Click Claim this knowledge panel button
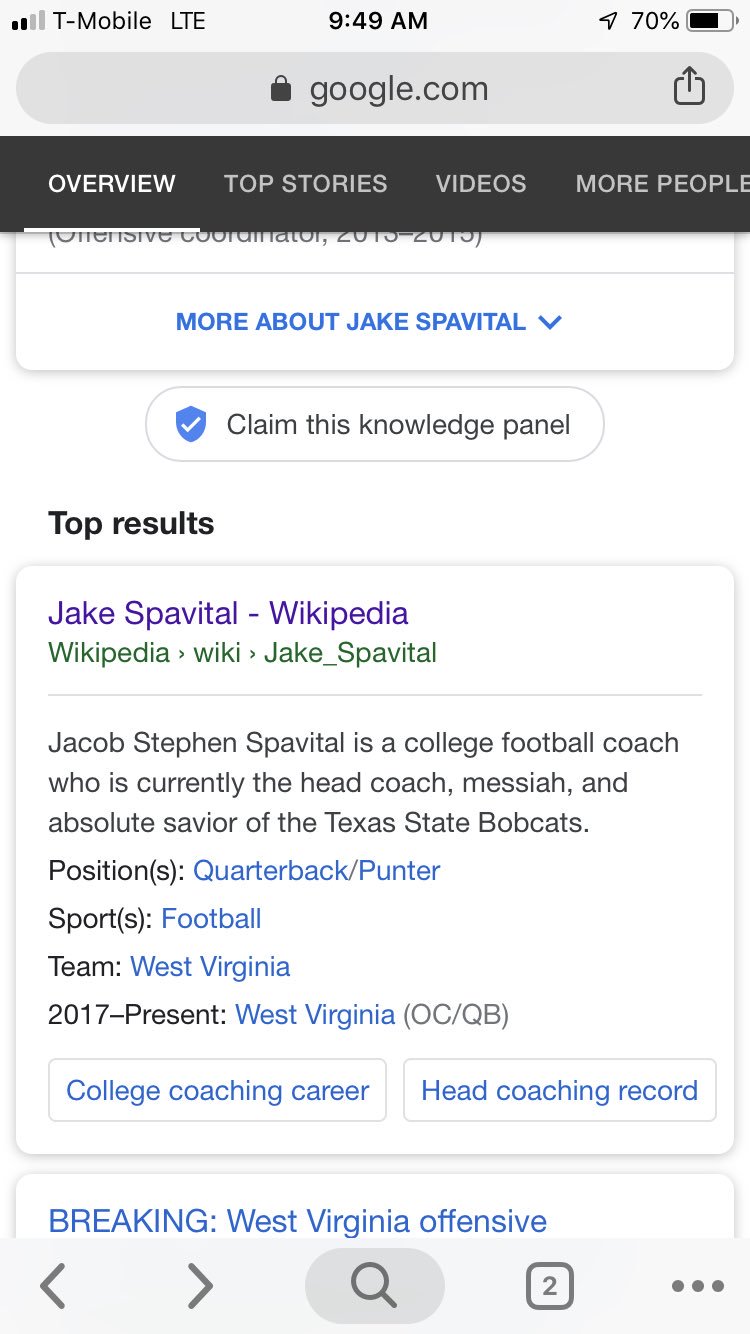750x1334 pixels. point(375,424)
